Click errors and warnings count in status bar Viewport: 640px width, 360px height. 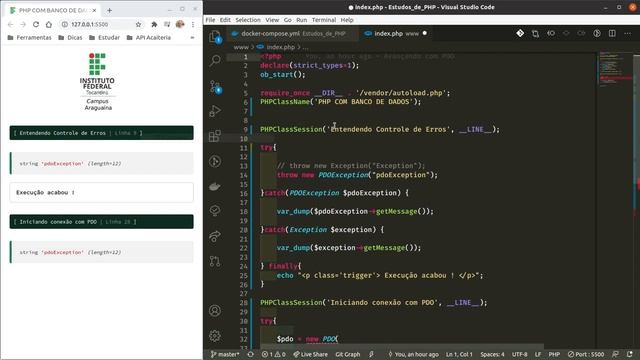pyautogui.click(x=273, y=354)
